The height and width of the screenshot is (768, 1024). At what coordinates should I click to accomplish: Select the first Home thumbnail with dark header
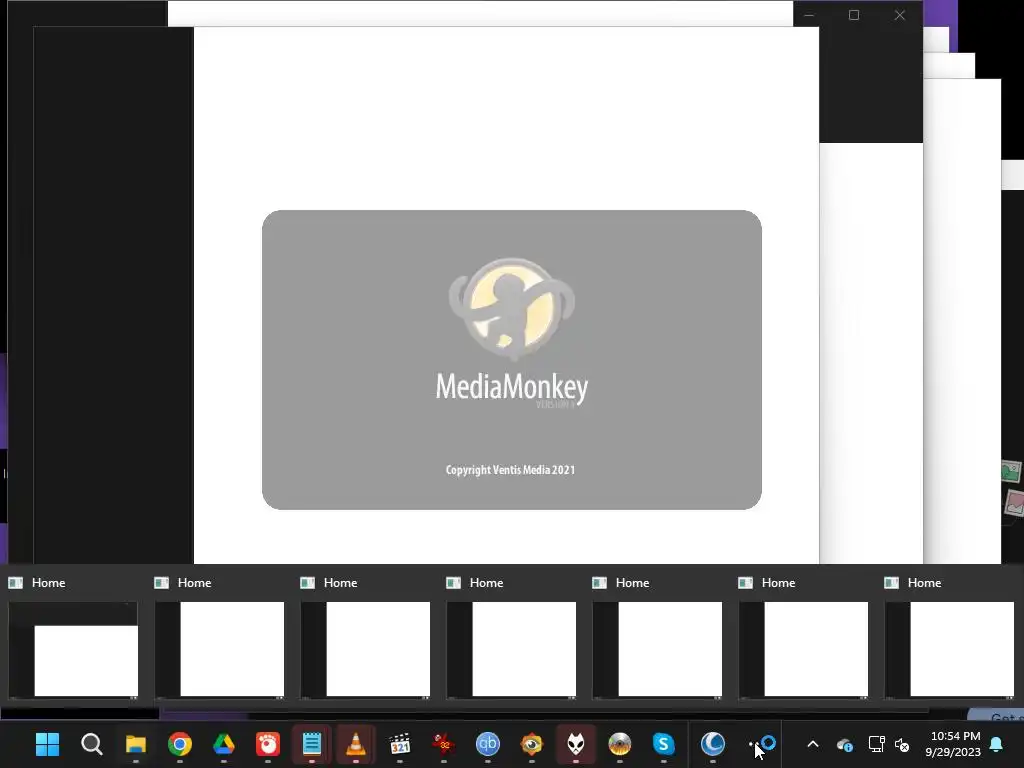coord(73,649)
